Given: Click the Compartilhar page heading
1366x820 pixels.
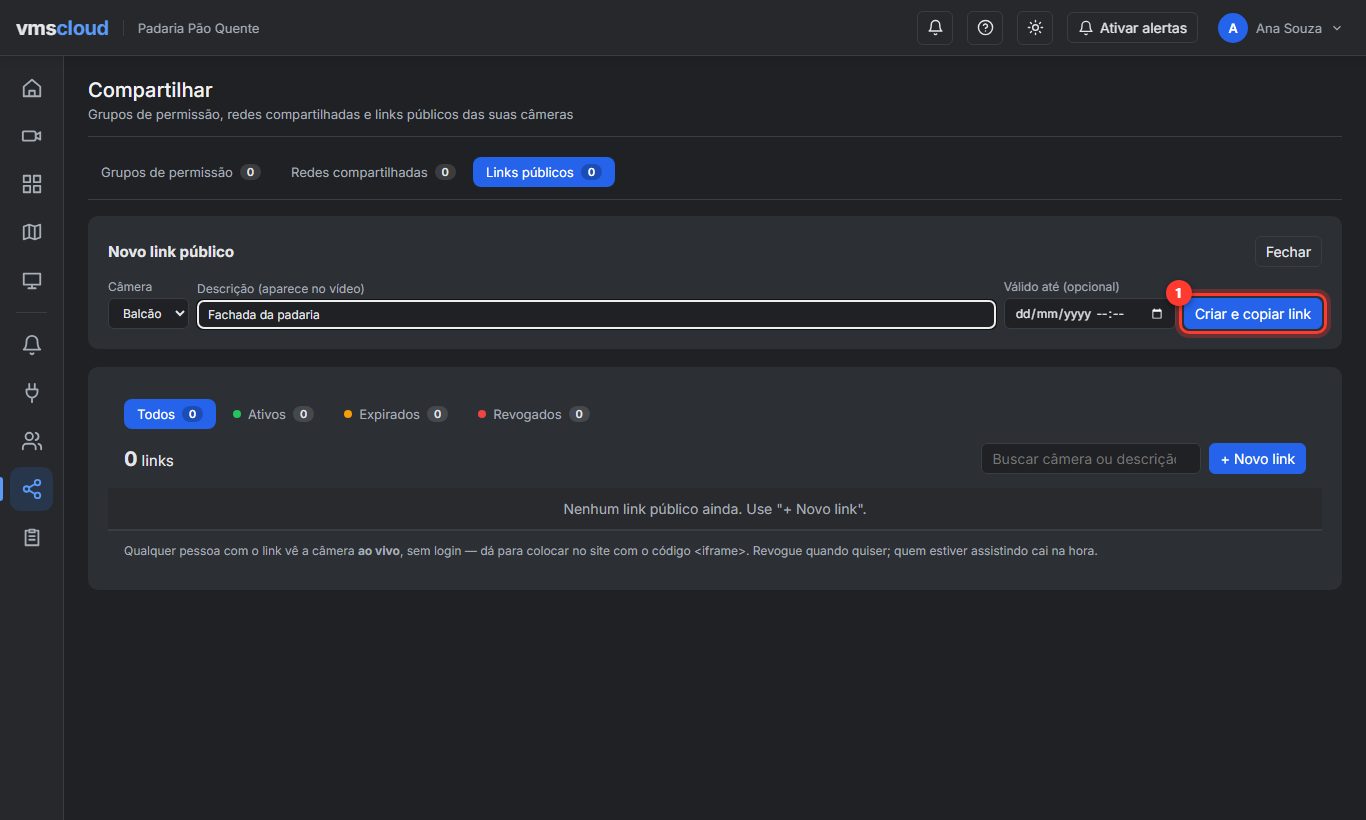Looking at the screenshot, I should pos(150,91).
